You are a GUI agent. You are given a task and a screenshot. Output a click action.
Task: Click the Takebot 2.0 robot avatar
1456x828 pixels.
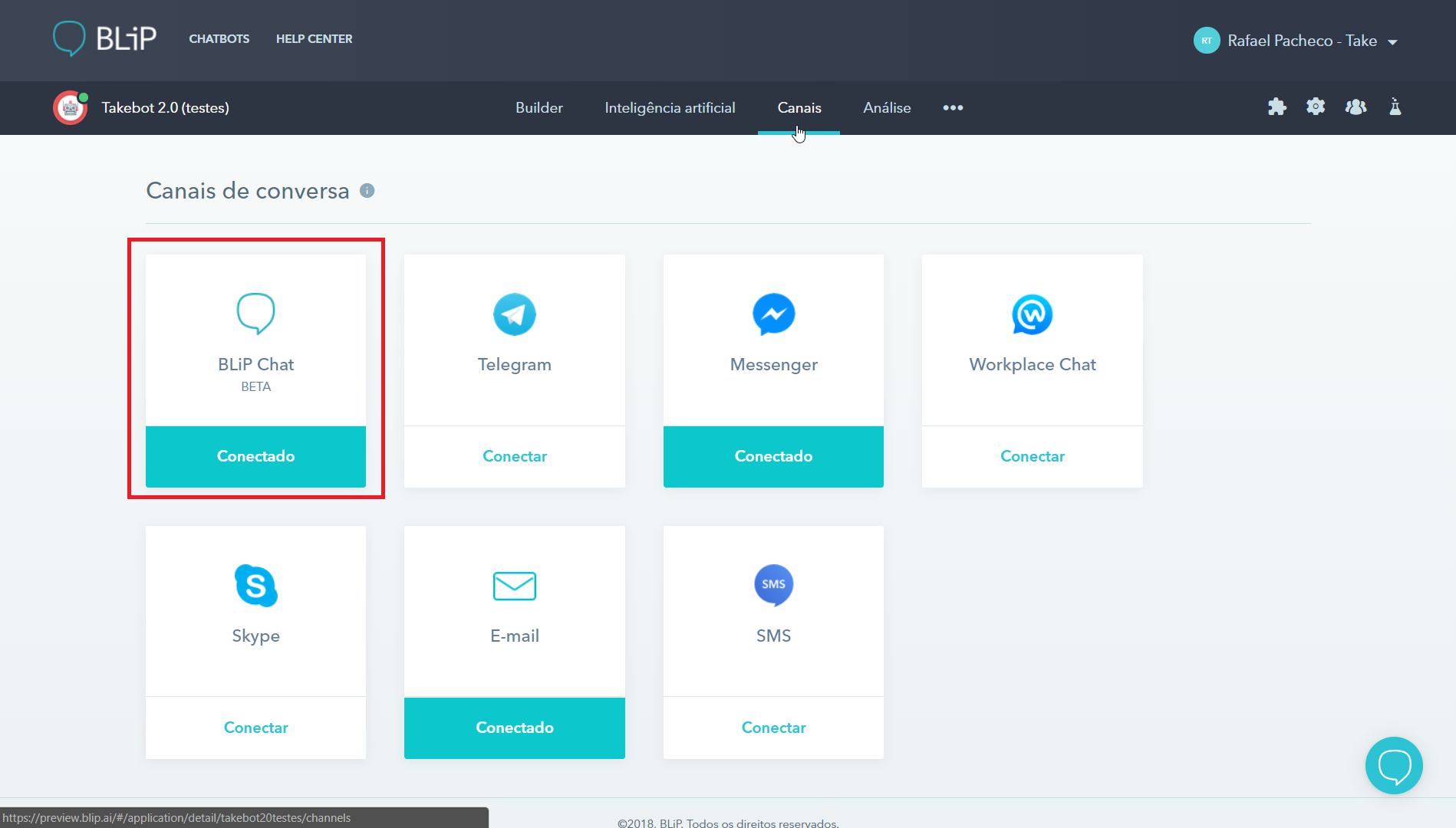pyautogui.click(x=70, y=108)
